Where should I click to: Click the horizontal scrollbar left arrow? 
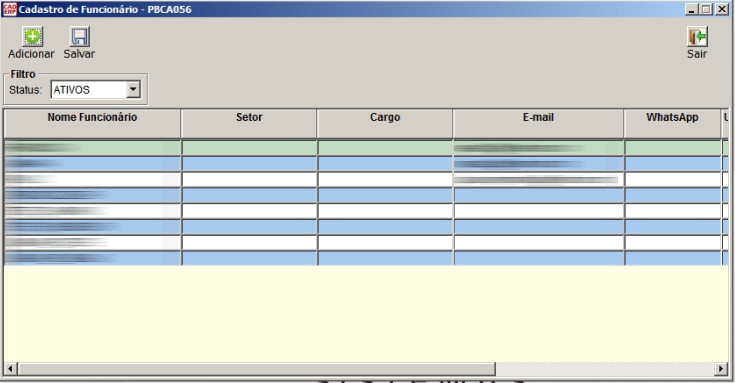click(x=11, y=369)
